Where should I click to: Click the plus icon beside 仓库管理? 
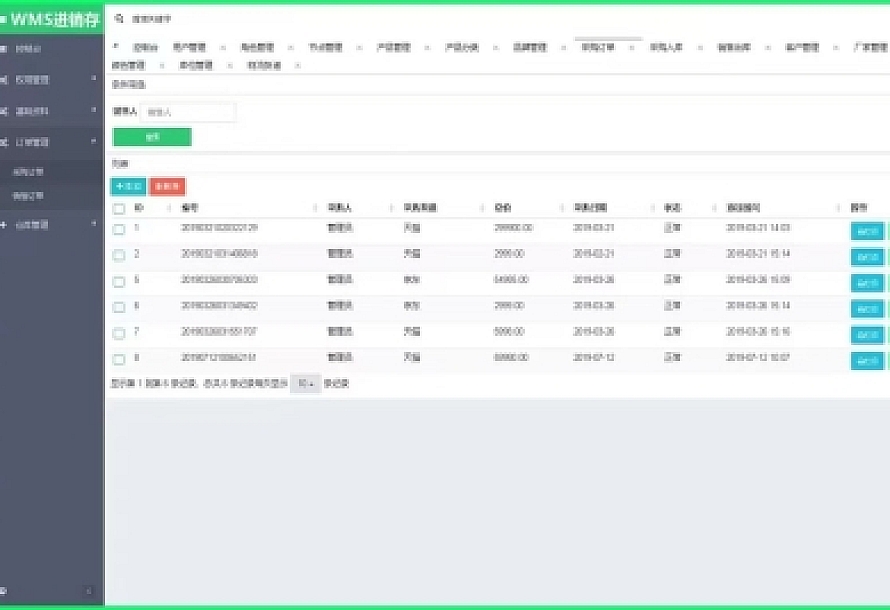5,225
